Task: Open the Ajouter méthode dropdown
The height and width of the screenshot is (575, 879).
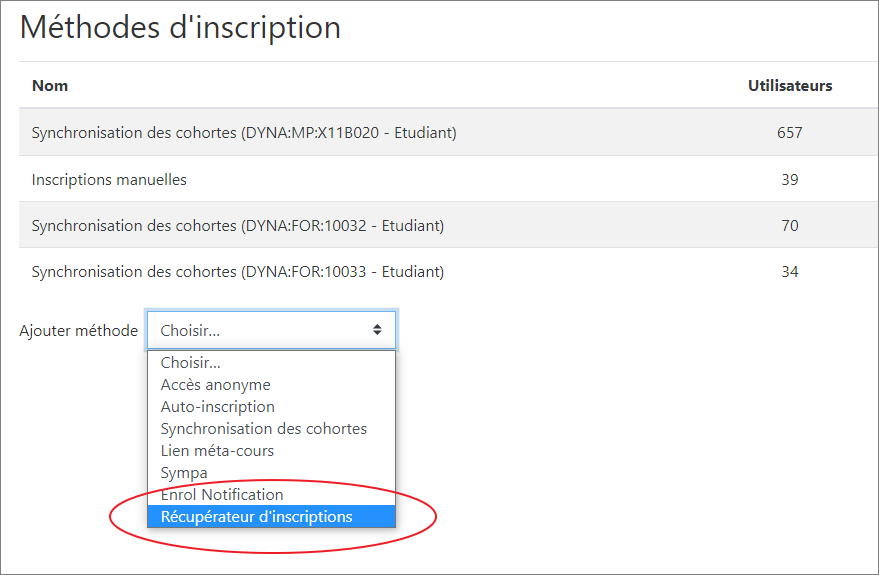Action: click(x=270, y=330)
